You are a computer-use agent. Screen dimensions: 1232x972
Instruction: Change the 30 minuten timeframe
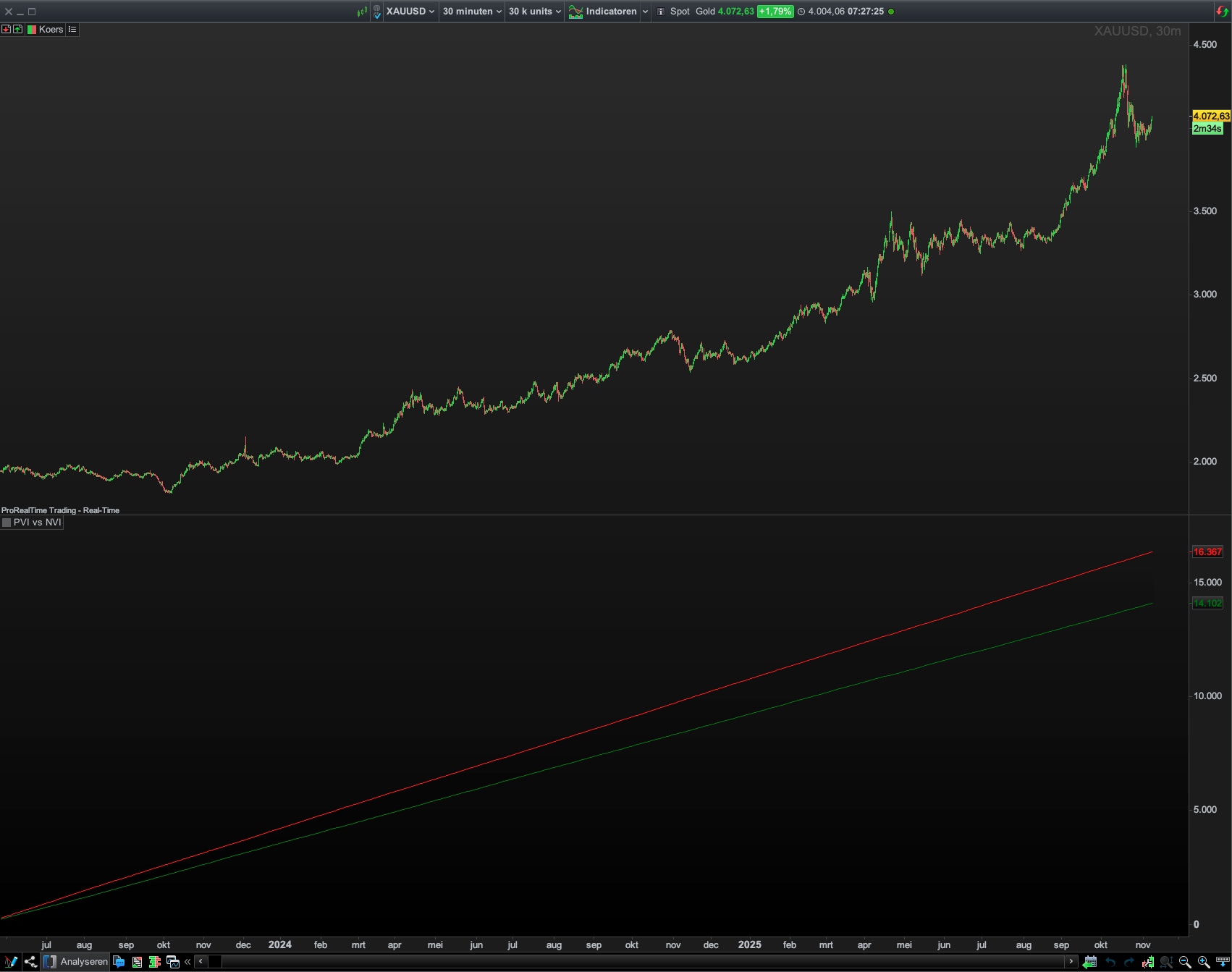coord(472,12)
